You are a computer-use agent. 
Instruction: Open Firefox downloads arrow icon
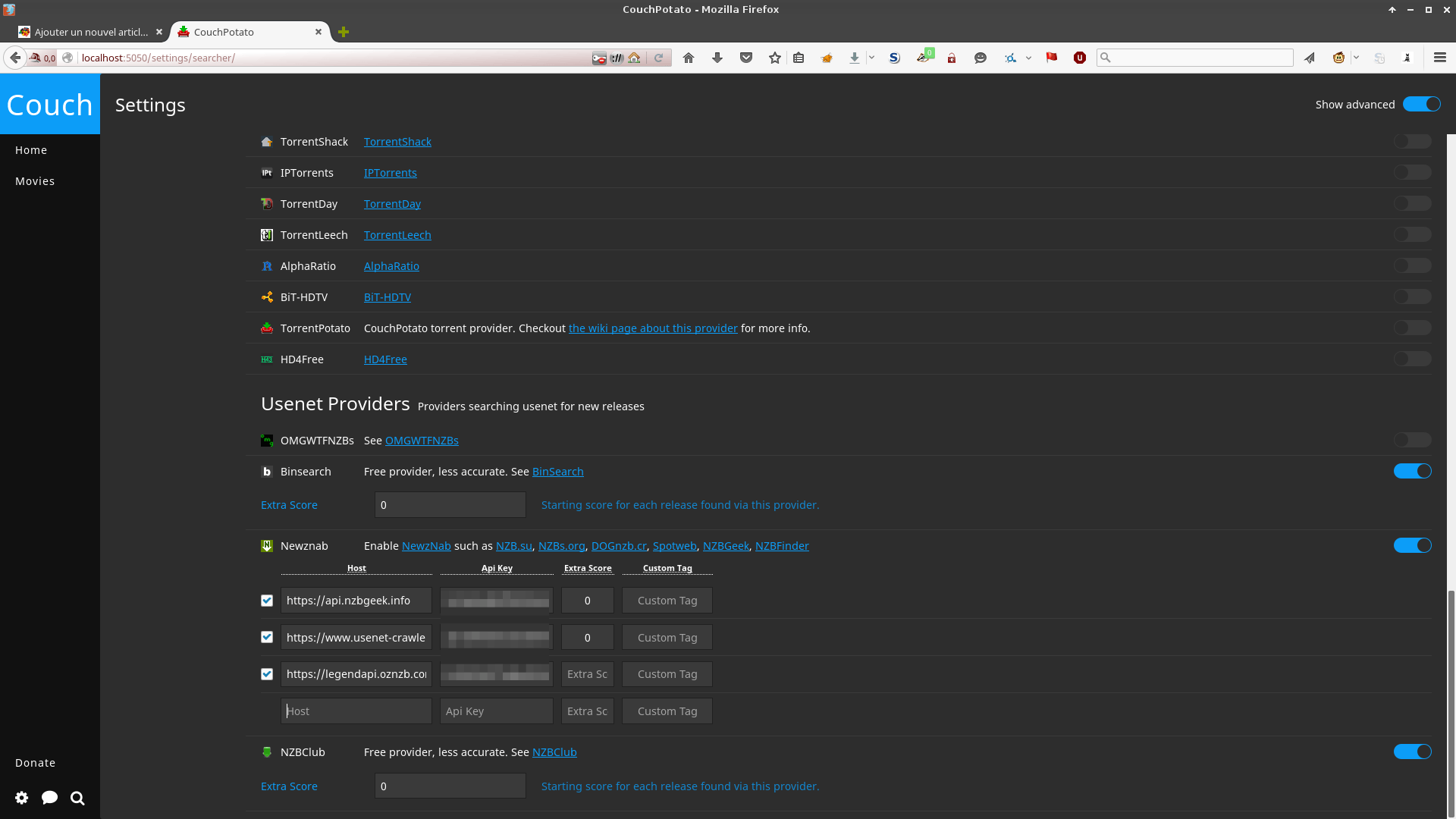coord(717,58)
